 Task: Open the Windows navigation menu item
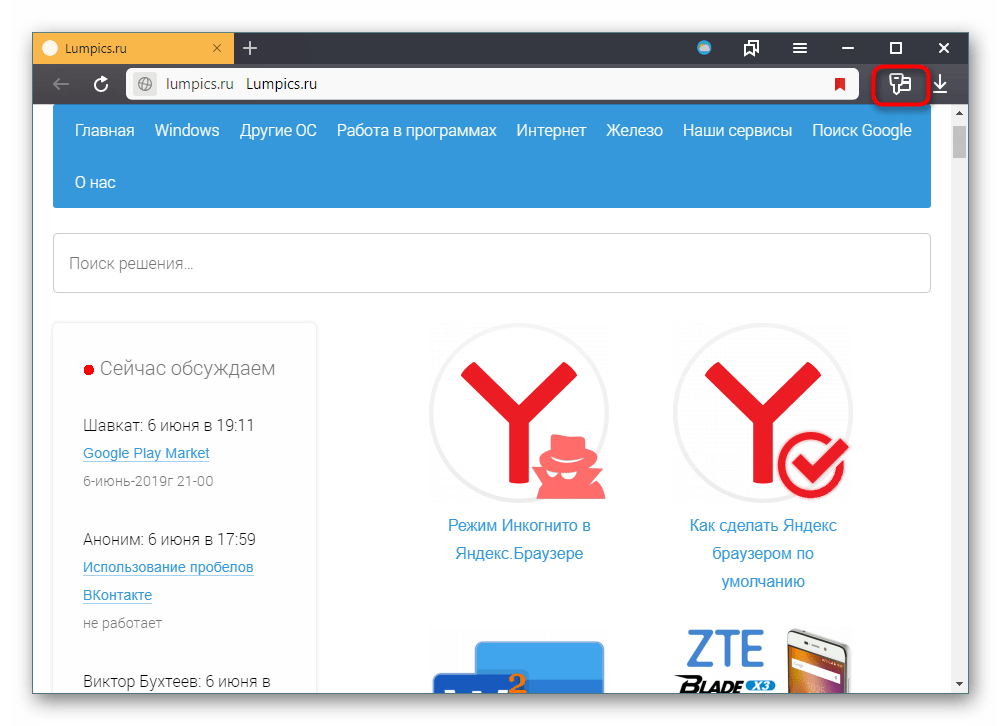[x=187, y=130]
